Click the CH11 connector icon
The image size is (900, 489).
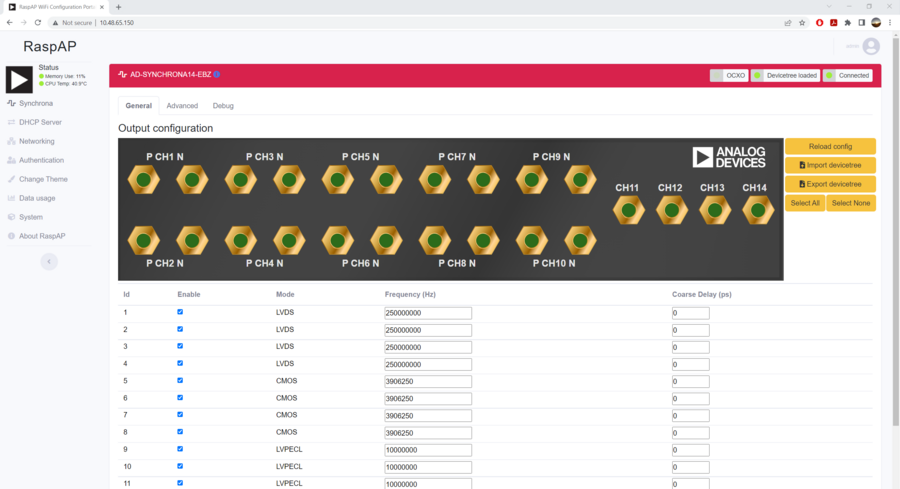point(628,210)
